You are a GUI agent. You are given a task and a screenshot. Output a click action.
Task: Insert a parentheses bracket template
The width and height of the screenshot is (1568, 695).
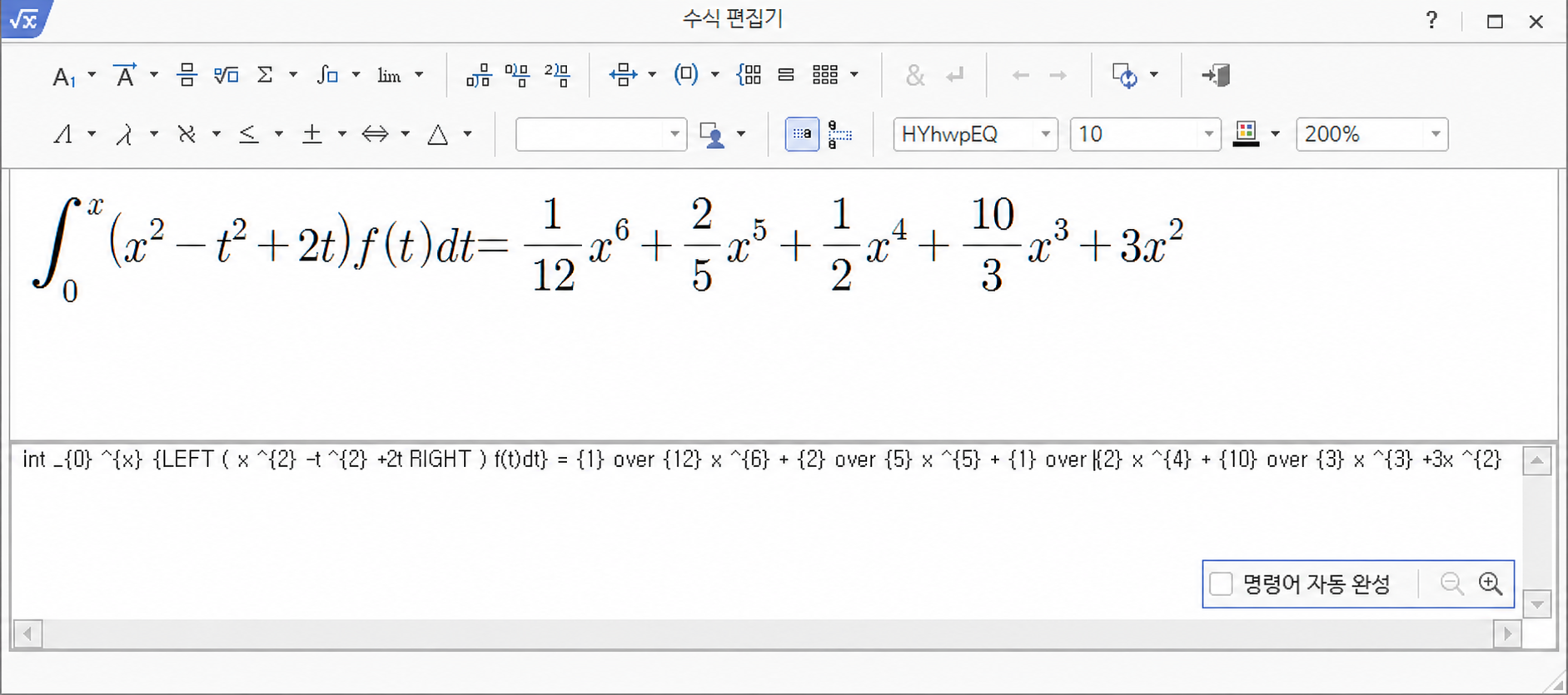tap(686, 76)
